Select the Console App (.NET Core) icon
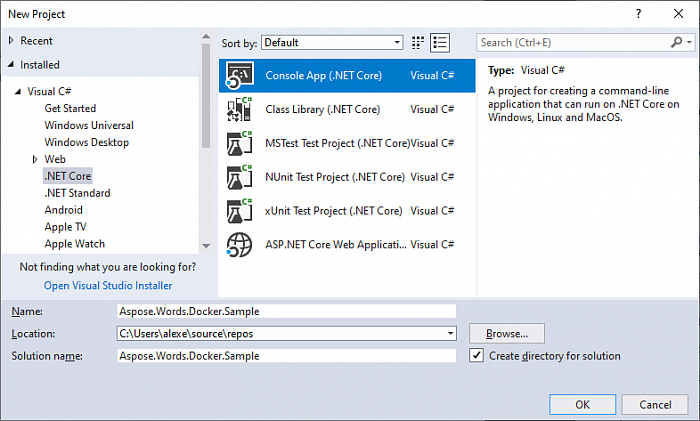Viewport: 700px width, 421px height. coord(240,75)
